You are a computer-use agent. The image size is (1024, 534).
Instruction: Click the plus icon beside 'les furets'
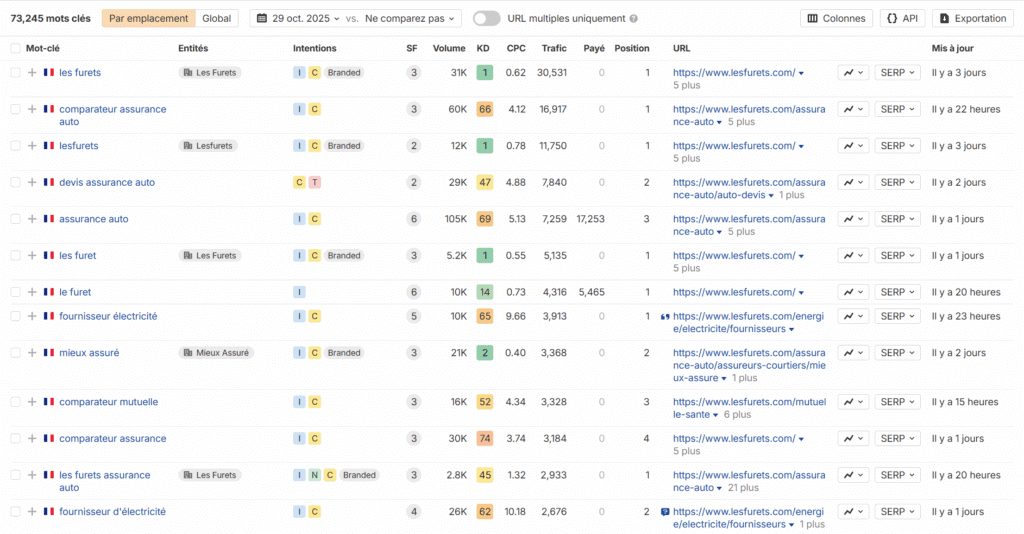tap(32, 72)
